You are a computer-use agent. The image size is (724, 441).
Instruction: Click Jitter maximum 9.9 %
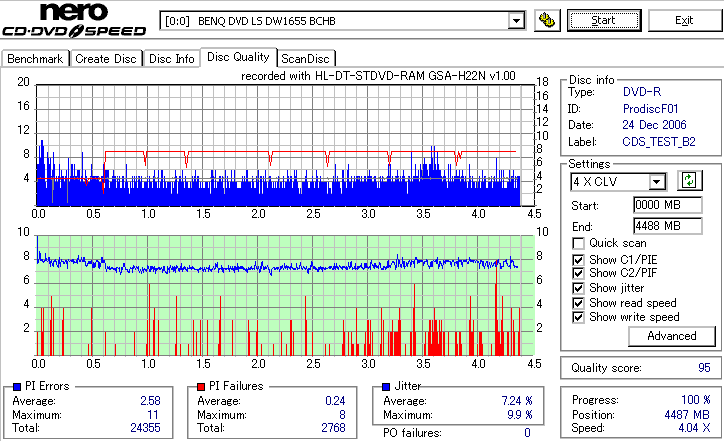click(x=520, y=415)
